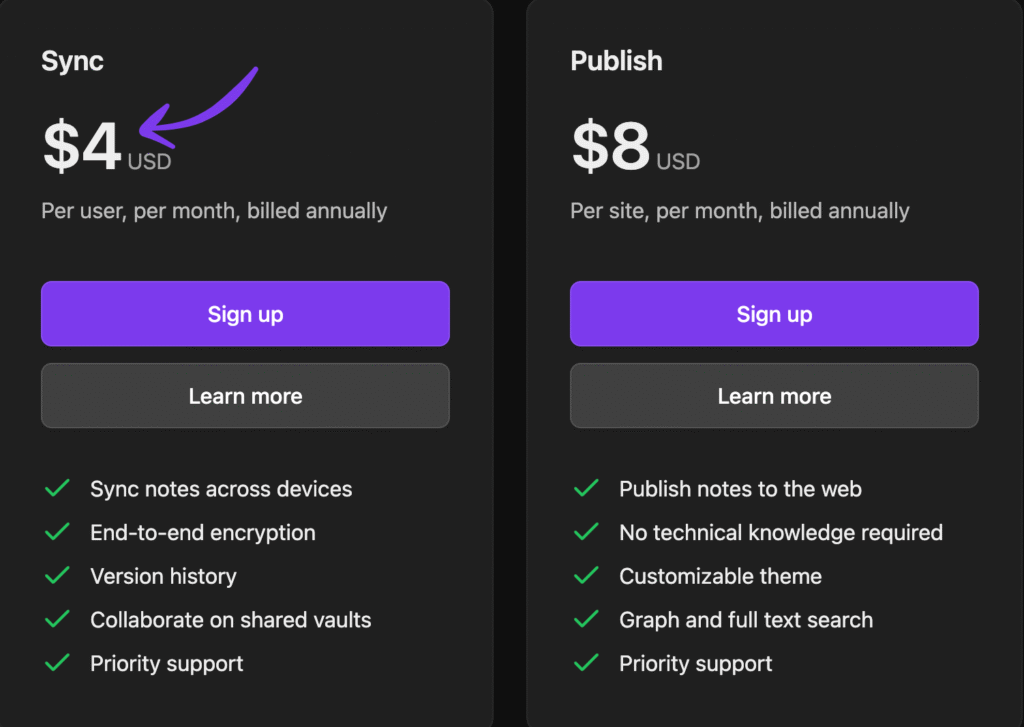Click Sign up button under Publish plan

click(774, 314)
